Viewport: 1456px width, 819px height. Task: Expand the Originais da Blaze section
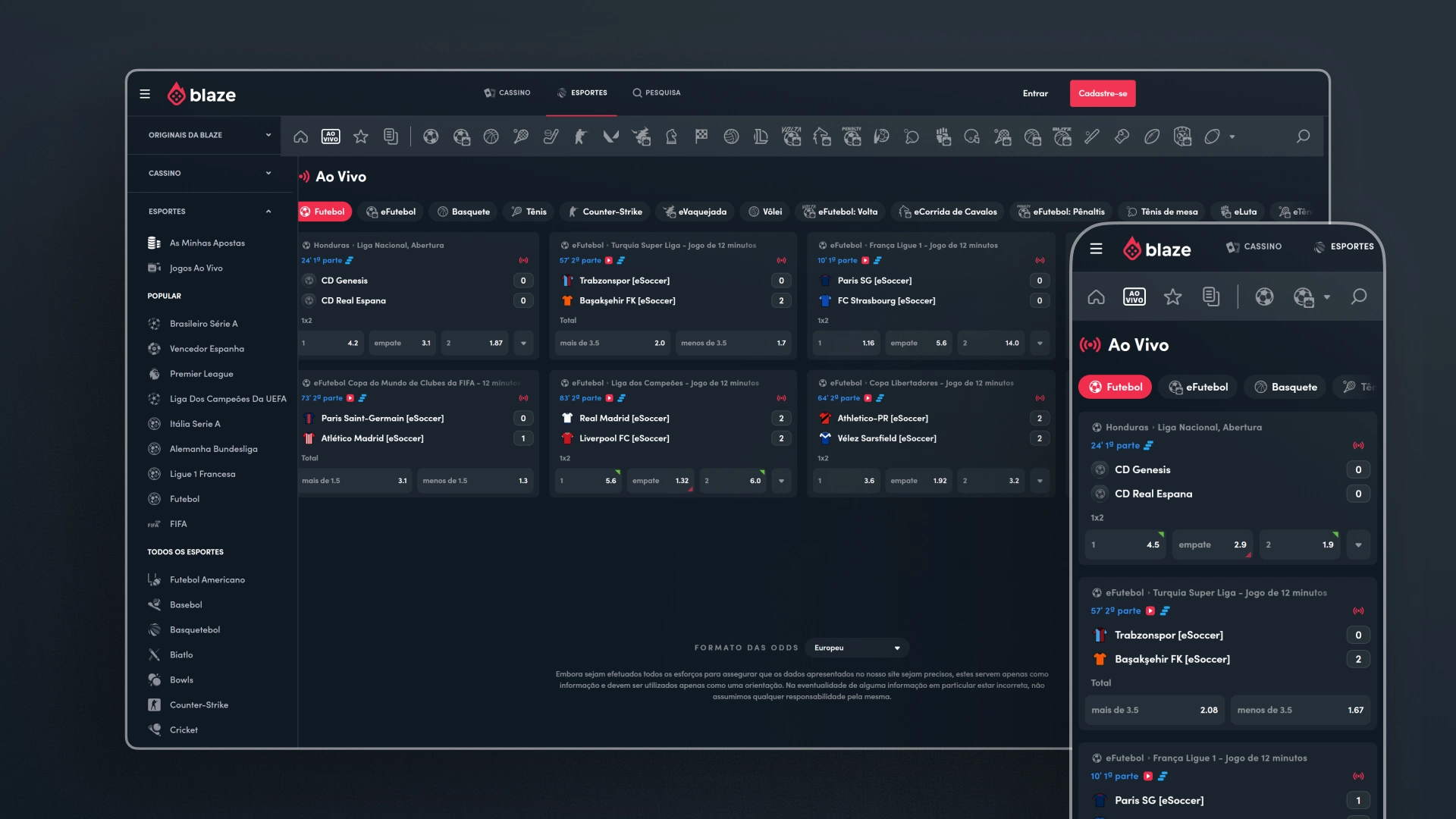(209, 135)
